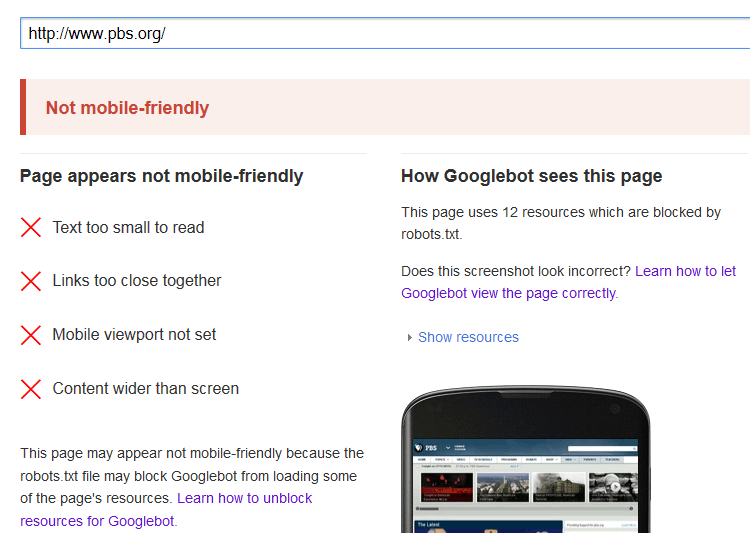The height and width of the screenshot is (533, 750).
Task: Click red X beside Mobile viewport not set
Action: pos(31,335)
